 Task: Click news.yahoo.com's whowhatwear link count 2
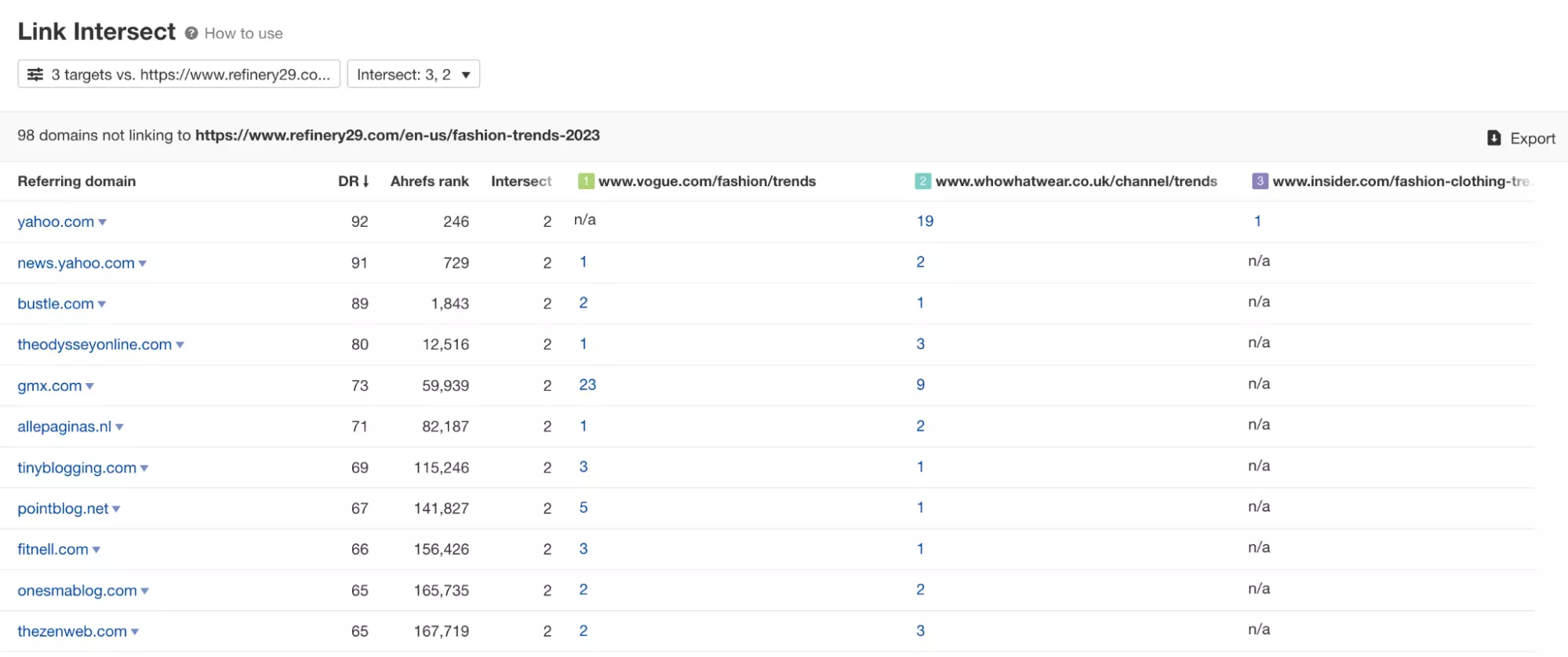pyautogui.click(x=921, y=262)
